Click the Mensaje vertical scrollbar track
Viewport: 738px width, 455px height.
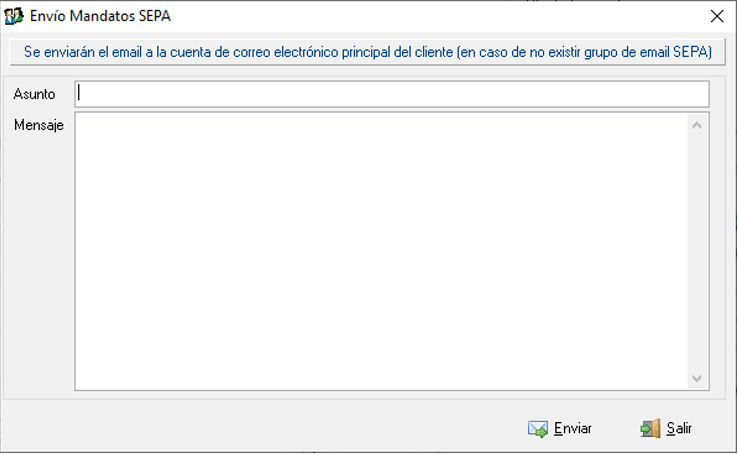pyautogui.click(x=697, y=252)
